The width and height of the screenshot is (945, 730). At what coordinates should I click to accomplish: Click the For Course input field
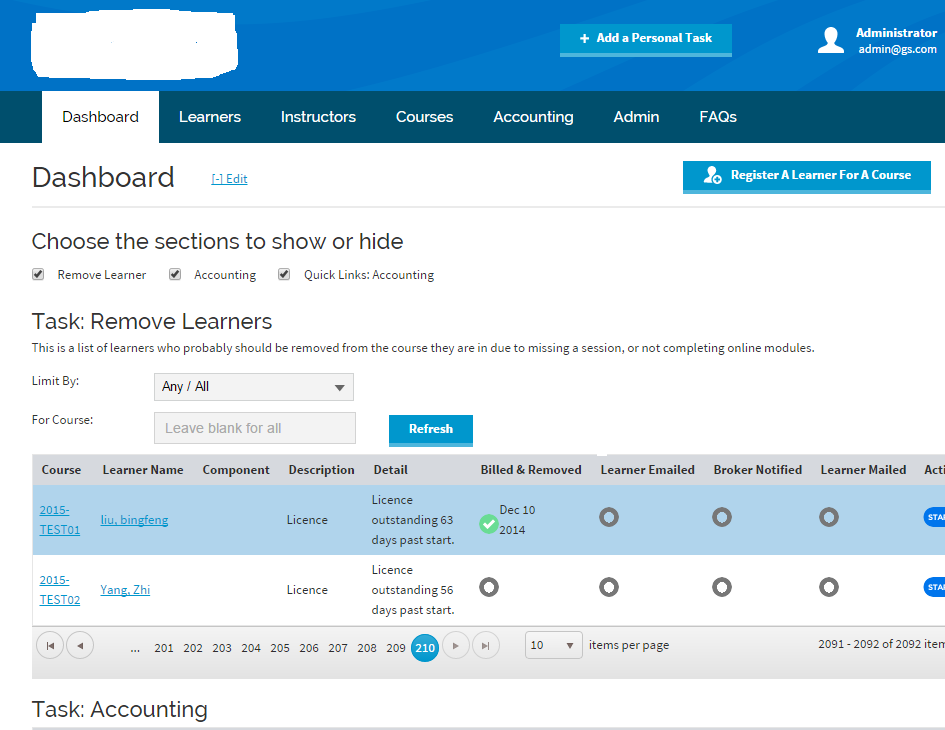click(x=255, y=428)
